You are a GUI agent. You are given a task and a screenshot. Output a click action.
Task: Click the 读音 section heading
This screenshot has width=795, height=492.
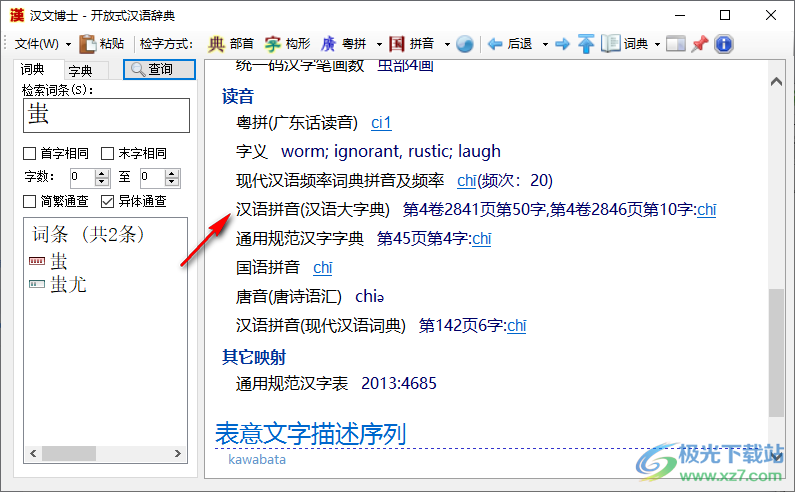click(238, 96)
